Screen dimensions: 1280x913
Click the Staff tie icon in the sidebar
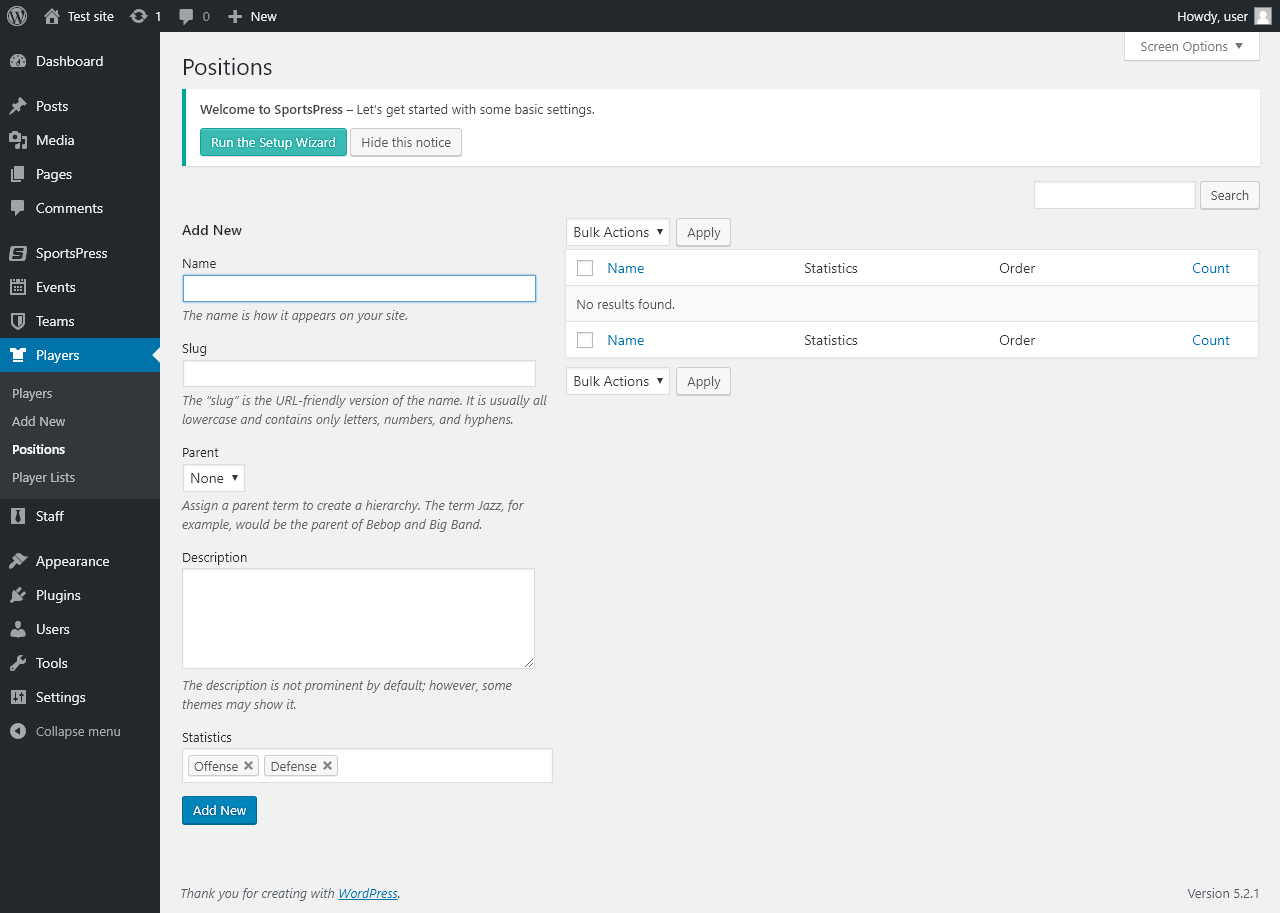18,516
